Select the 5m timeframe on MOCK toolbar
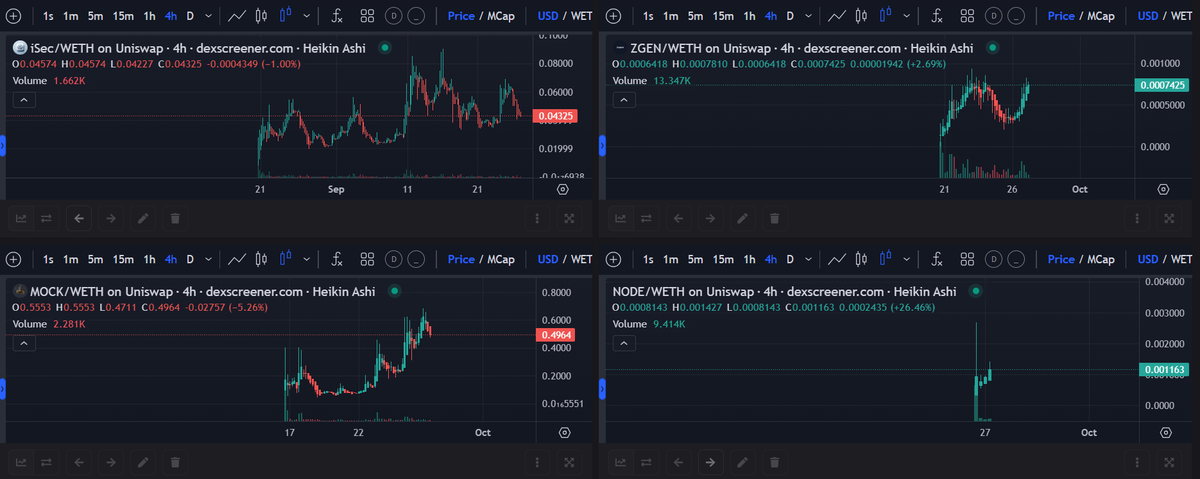 [x=95, y=259]
